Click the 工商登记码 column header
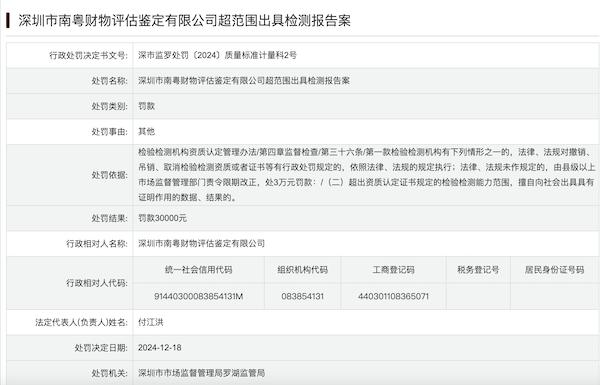This screenshot has width=600, height=385. coord(394,270)
